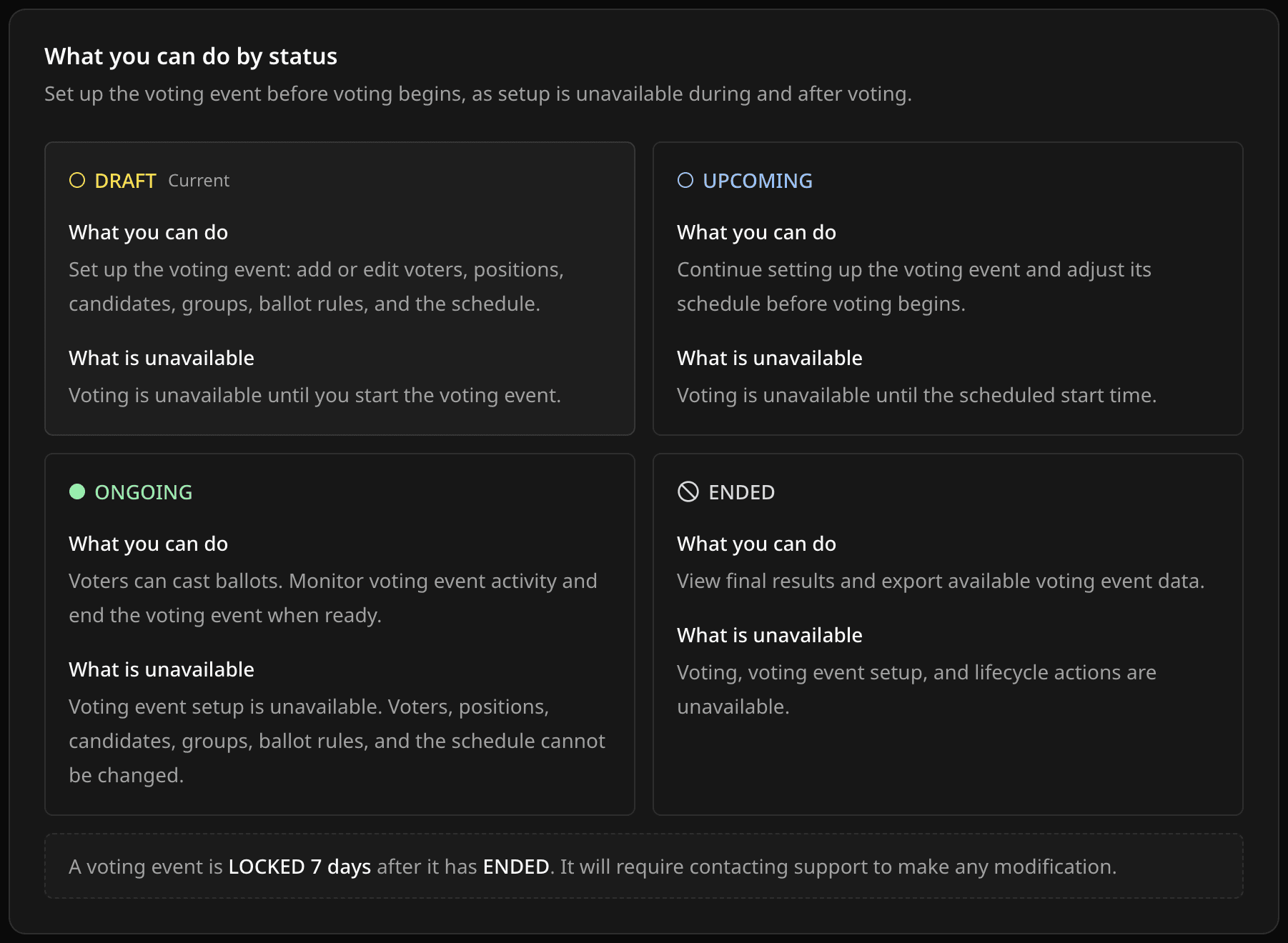Click the blue UPCOMING status circle icon
The height and width of the screenshot is (943, 1288).
click(x=685, y=180)
